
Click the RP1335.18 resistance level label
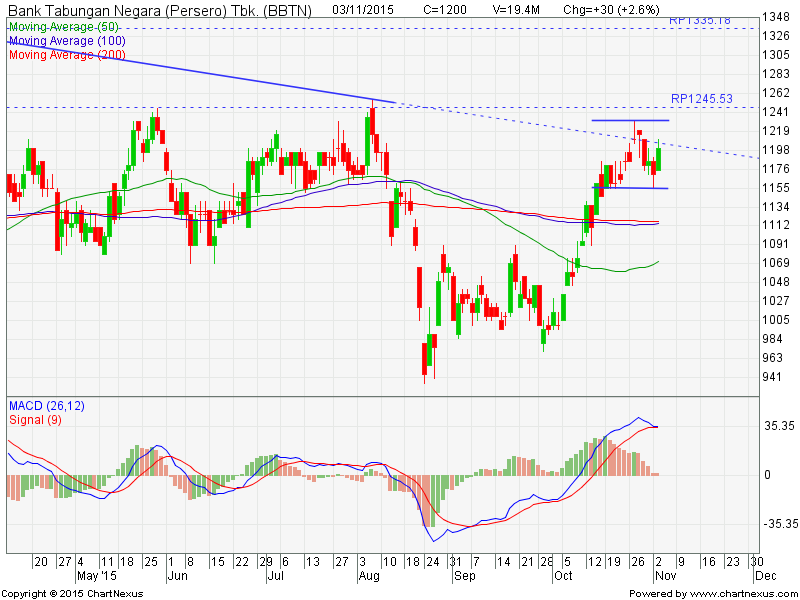coord(701,21)
